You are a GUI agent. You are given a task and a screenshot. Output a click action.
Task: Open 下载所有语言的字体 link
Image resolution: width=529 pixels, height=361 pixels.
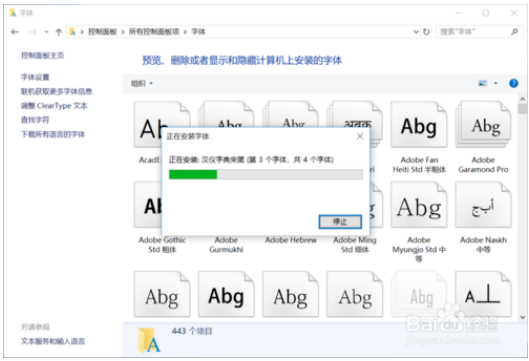[x=53, y=134]
